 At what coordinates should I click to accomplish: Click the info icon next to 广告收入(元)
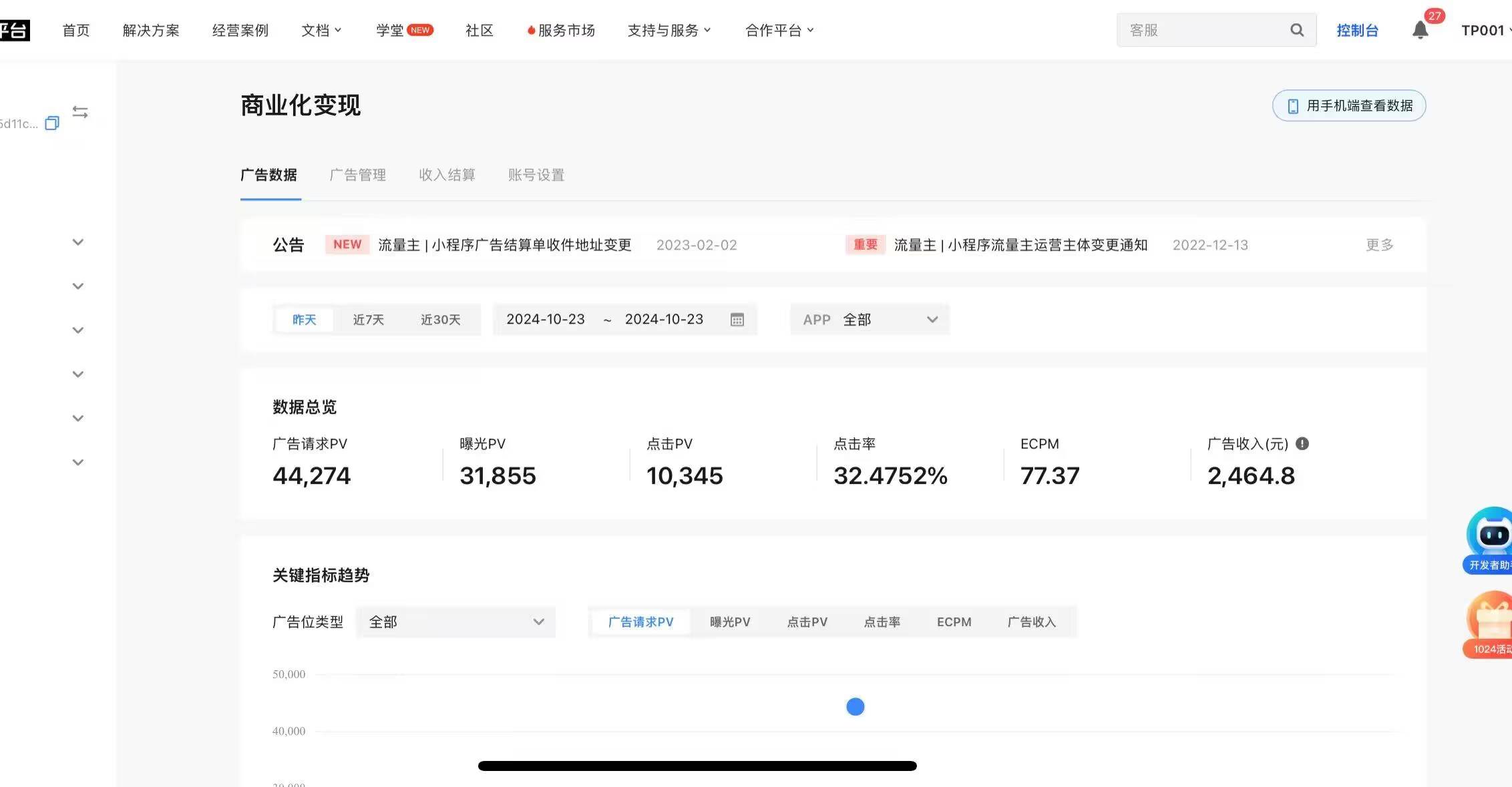[1302, 443]
